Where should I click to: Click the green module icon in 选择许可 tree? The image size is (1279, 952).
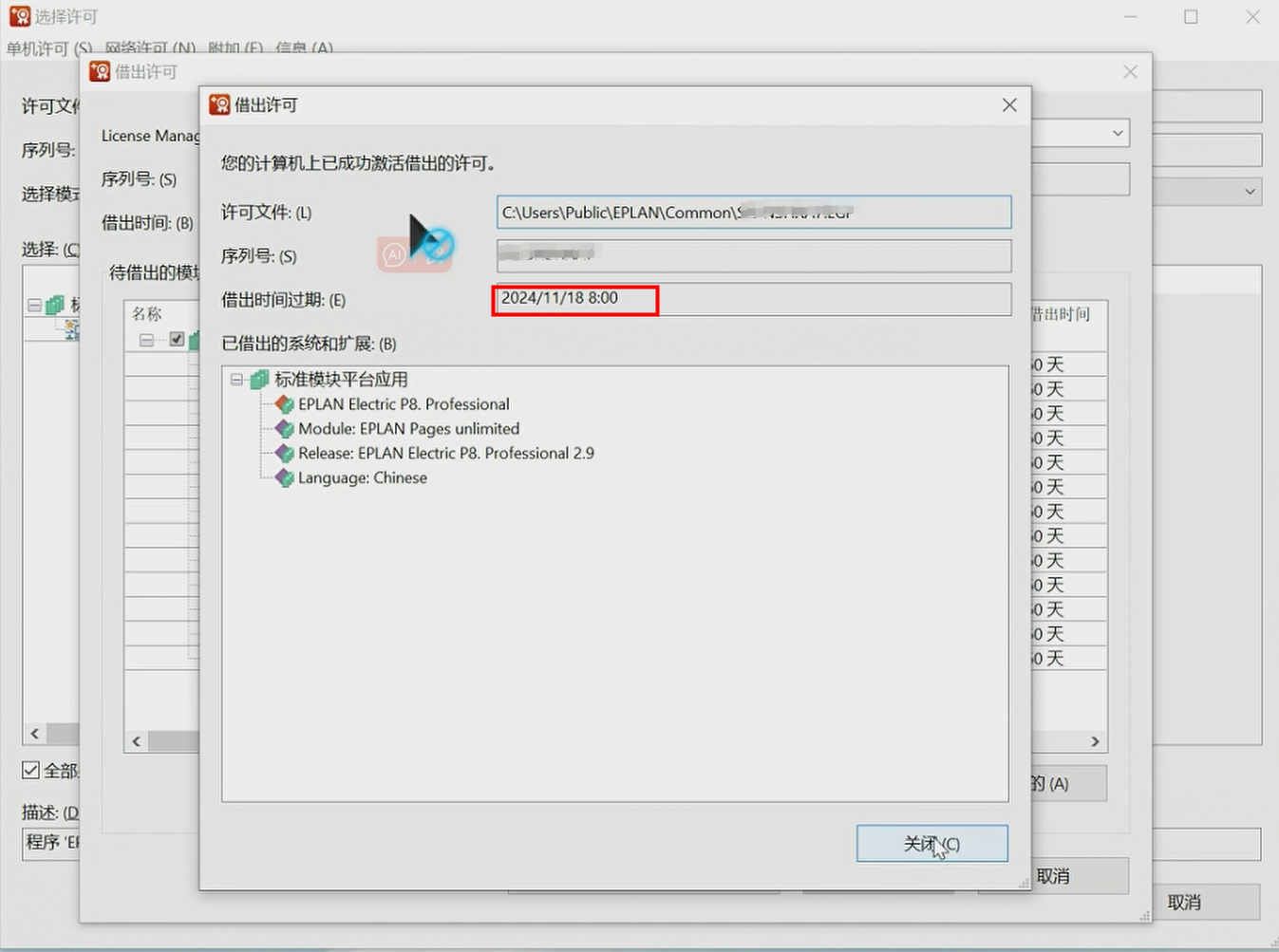[x=55, y=306]
